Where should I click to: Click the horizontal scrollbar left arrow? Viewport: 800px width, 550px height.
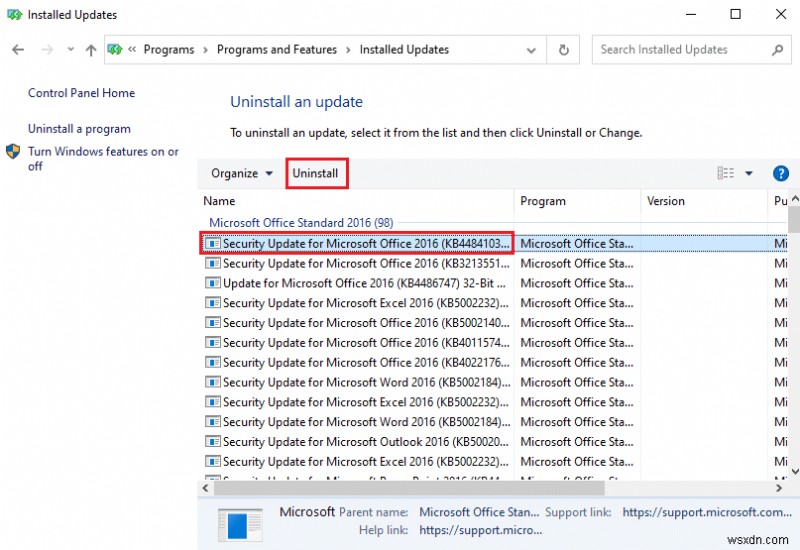coord(205,488)
